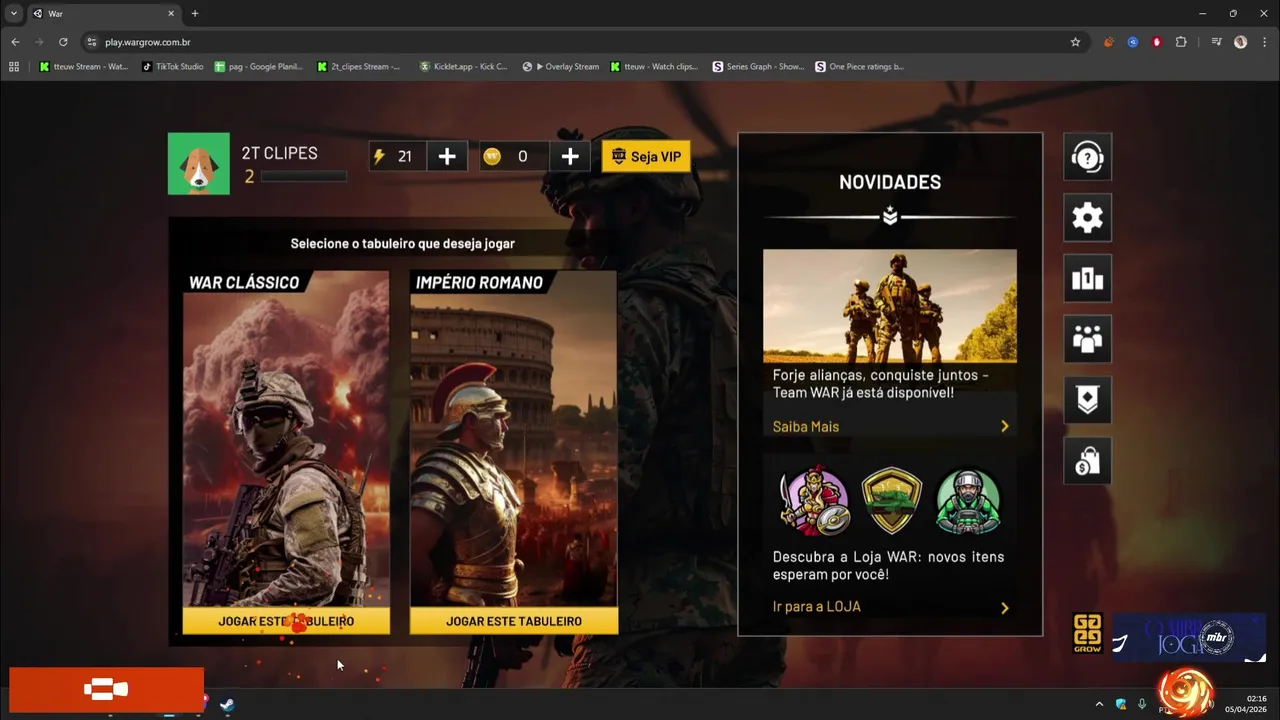
Task: Click the player level progress bar
Action: [304, 177]
